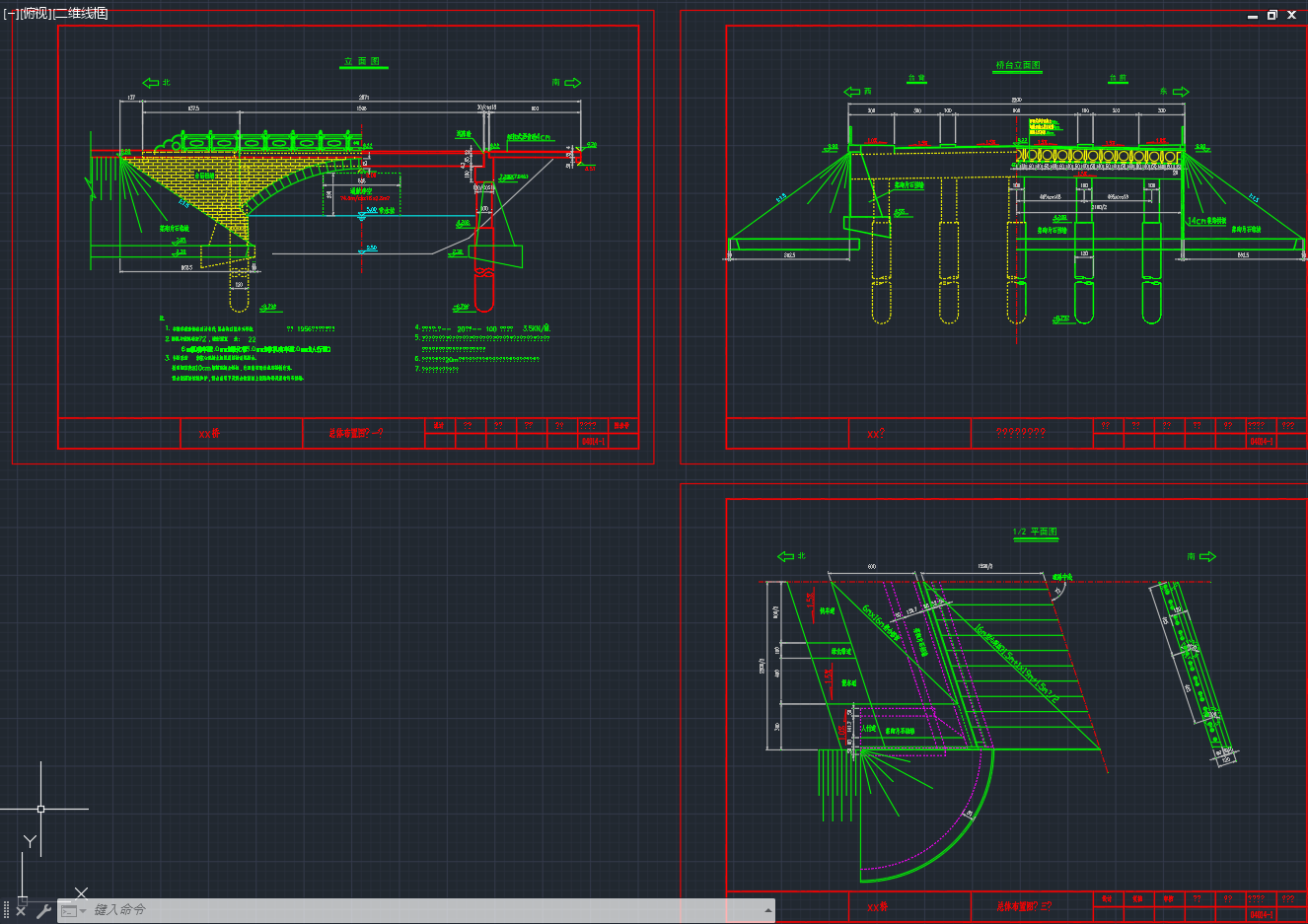The height and width of the screenshot is (924, 1308).
Task: Pick the 西 direction arrow in 桥台立面图
Action: 852,92
